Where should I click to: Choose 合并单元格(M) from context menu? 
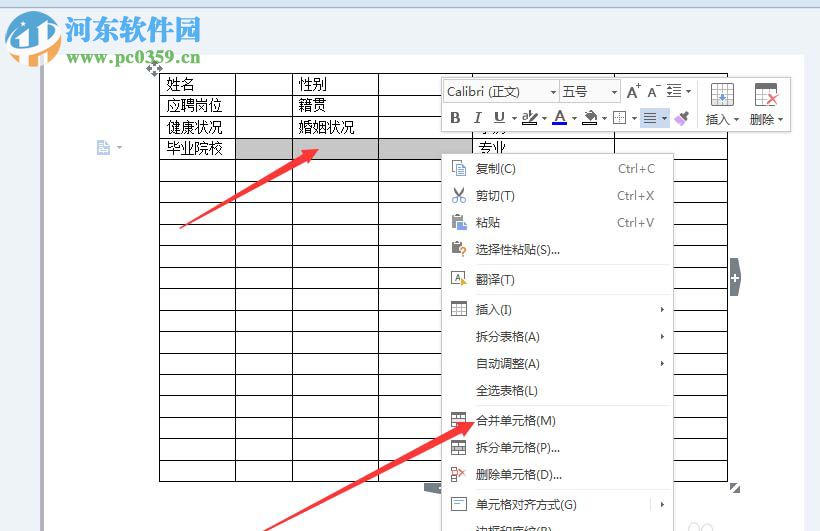[x=557, y=421]
